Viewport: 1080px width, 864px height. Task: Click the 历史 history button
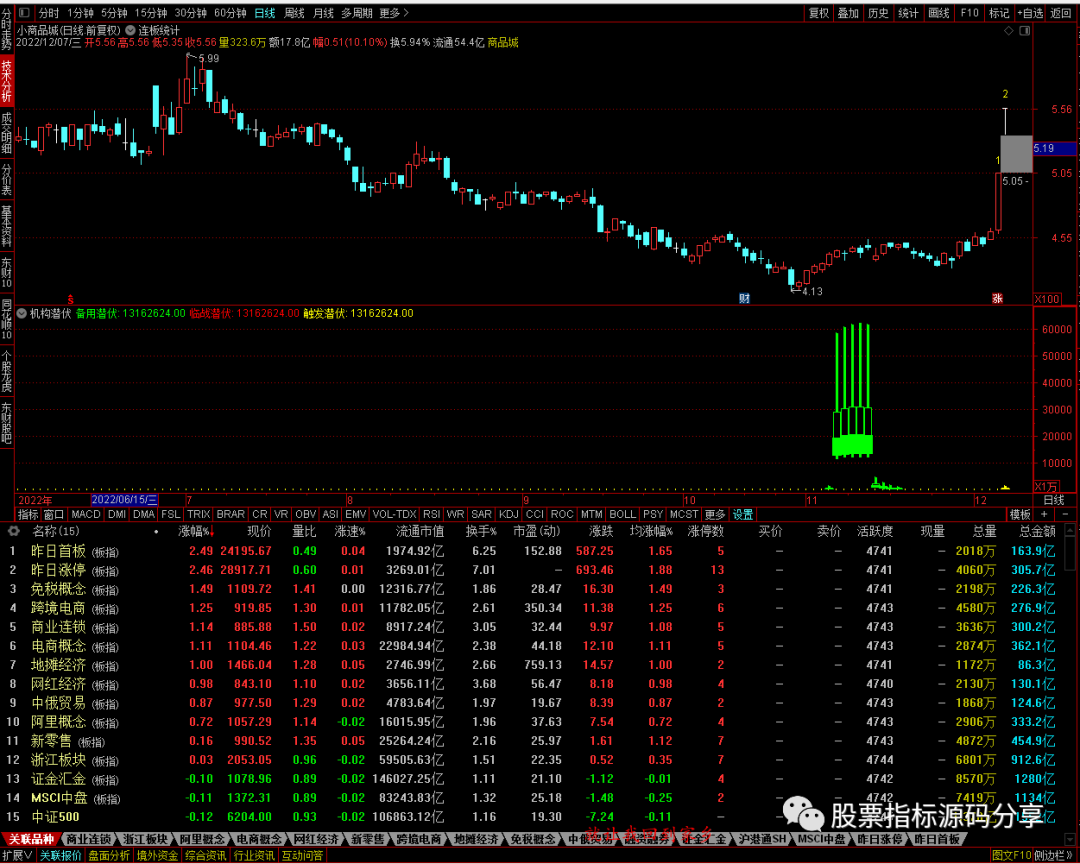click(878, 13)
